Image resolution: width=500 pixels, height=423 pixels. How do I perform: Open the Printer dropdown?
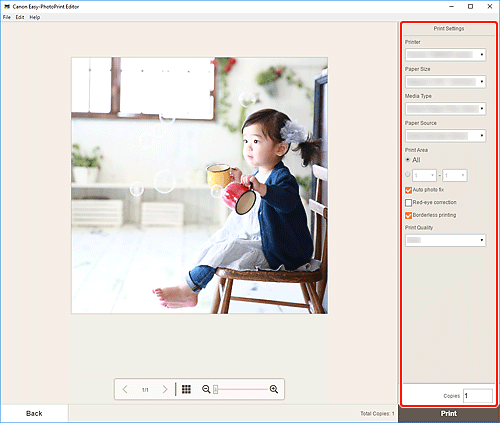(x=445, y=55)
